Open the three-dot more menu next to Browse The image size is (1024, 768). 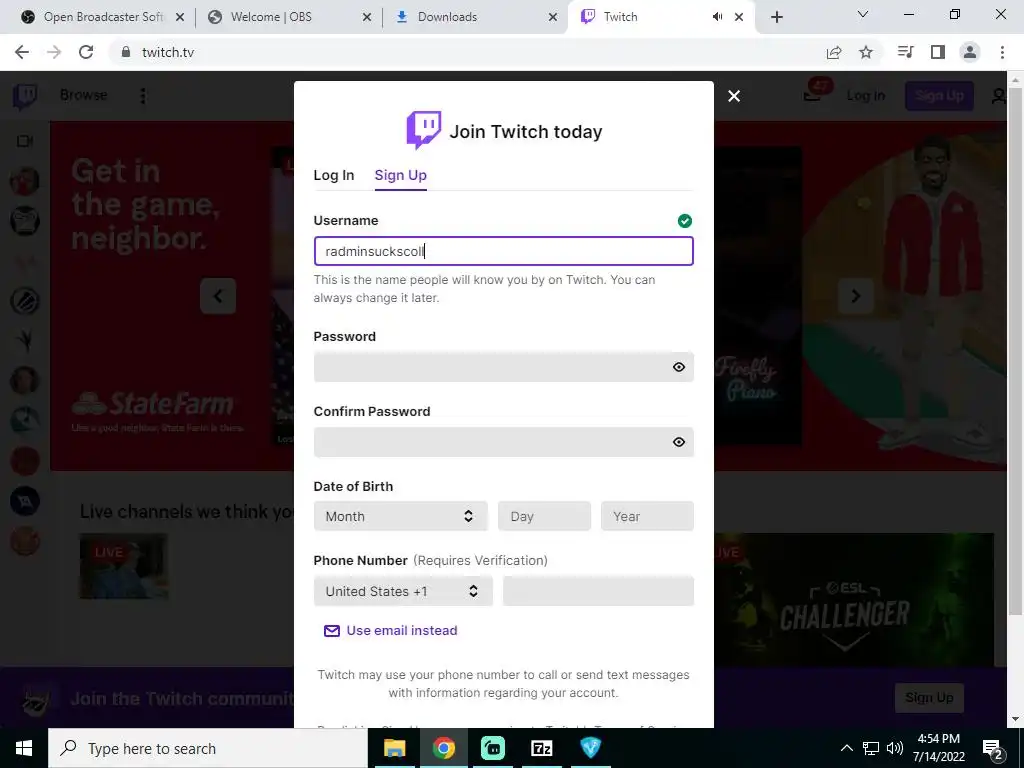pyautogui.click(x=143, y=96)
